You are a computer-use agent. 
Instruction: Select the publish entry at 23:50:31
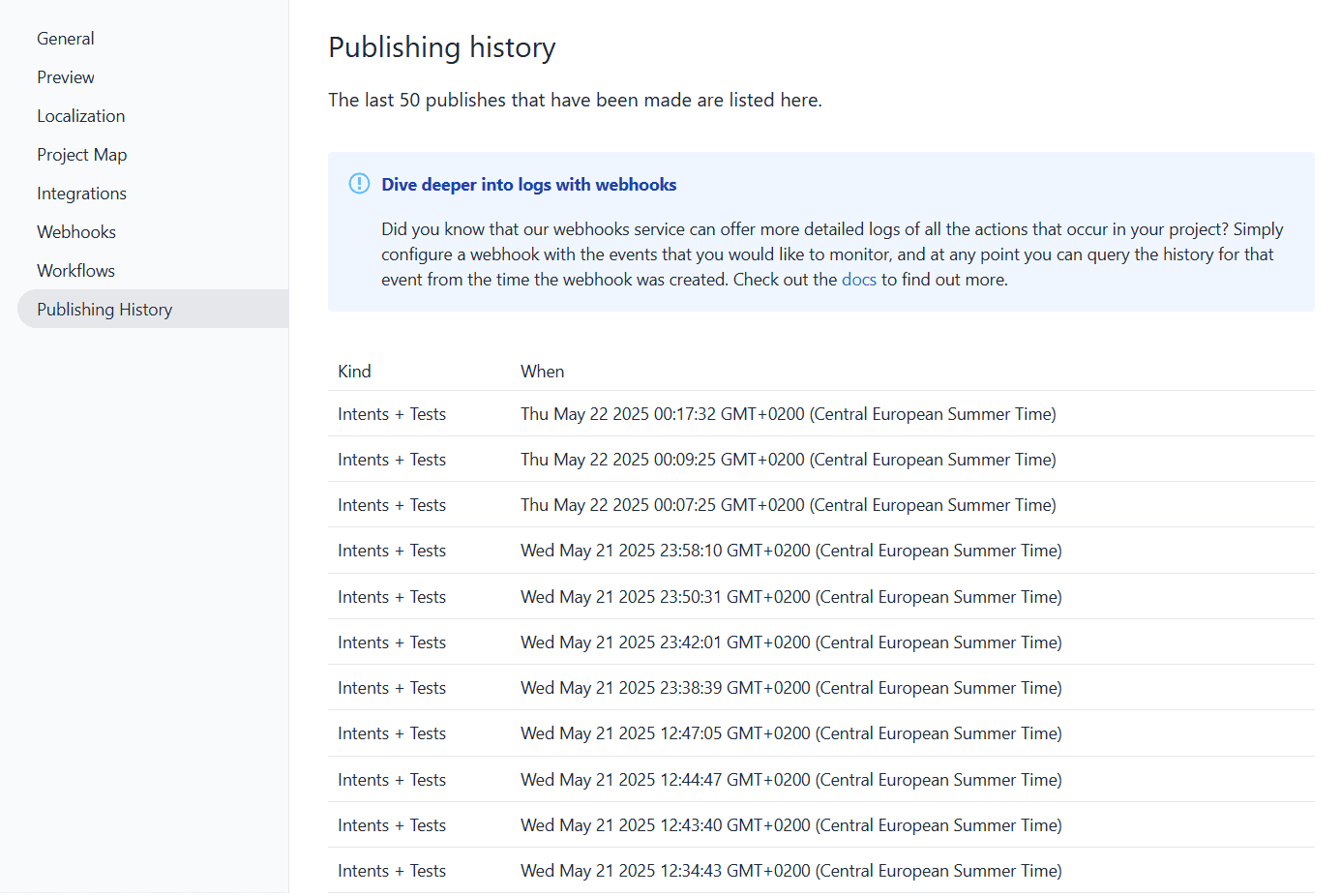821,597
